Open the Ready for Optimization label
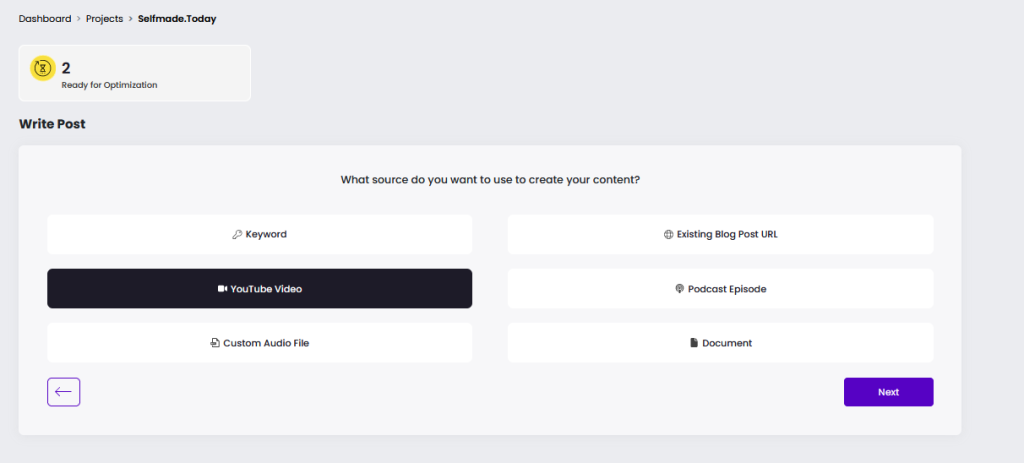This screenshot has height=463, width=1024. tap(109, 85)
